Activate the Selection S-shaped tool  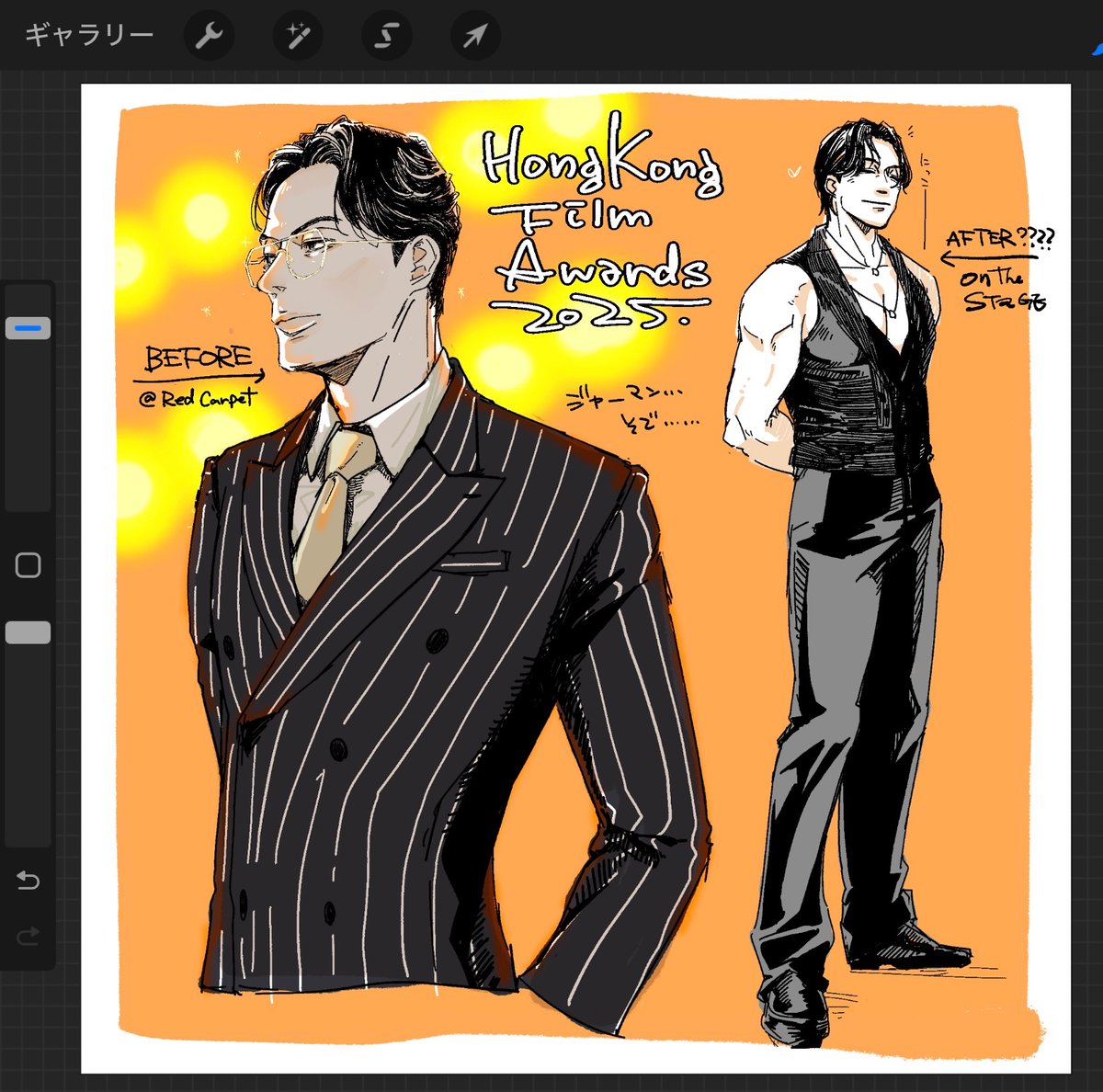(386, 36)
